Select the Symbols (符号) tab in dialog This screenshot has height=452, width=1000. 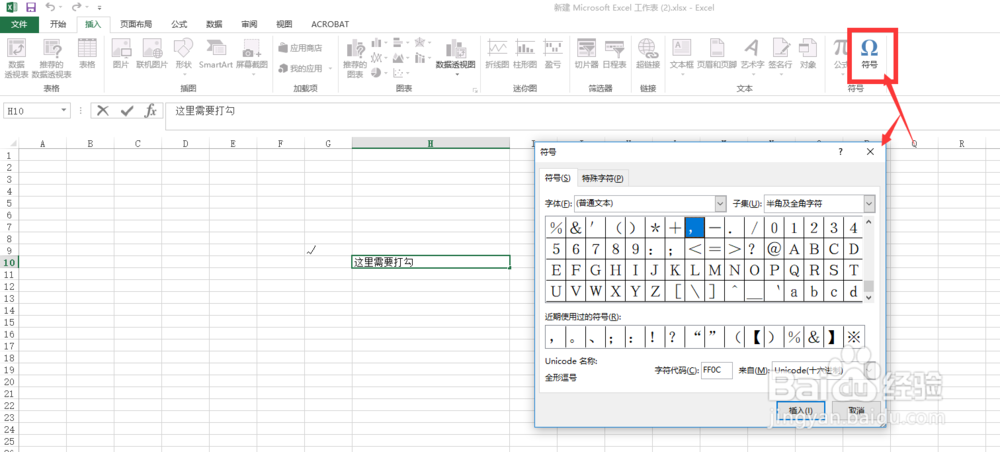[x=557, y=179]
